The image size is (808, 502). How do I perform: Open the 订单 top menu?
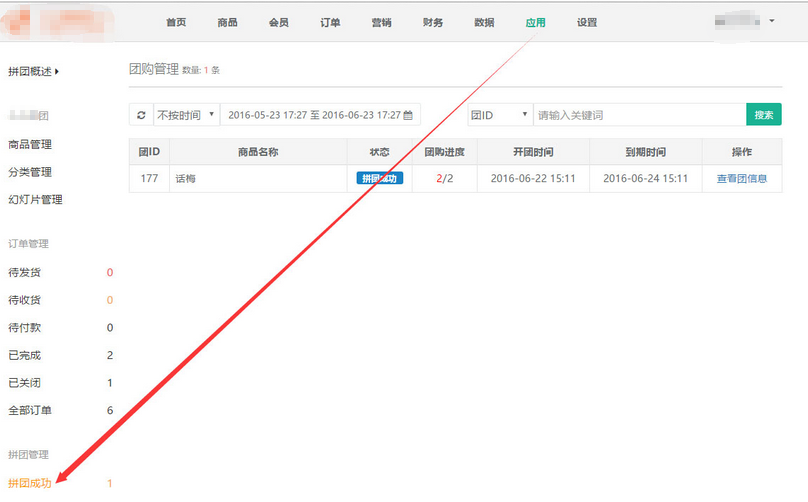click(330, 22)
